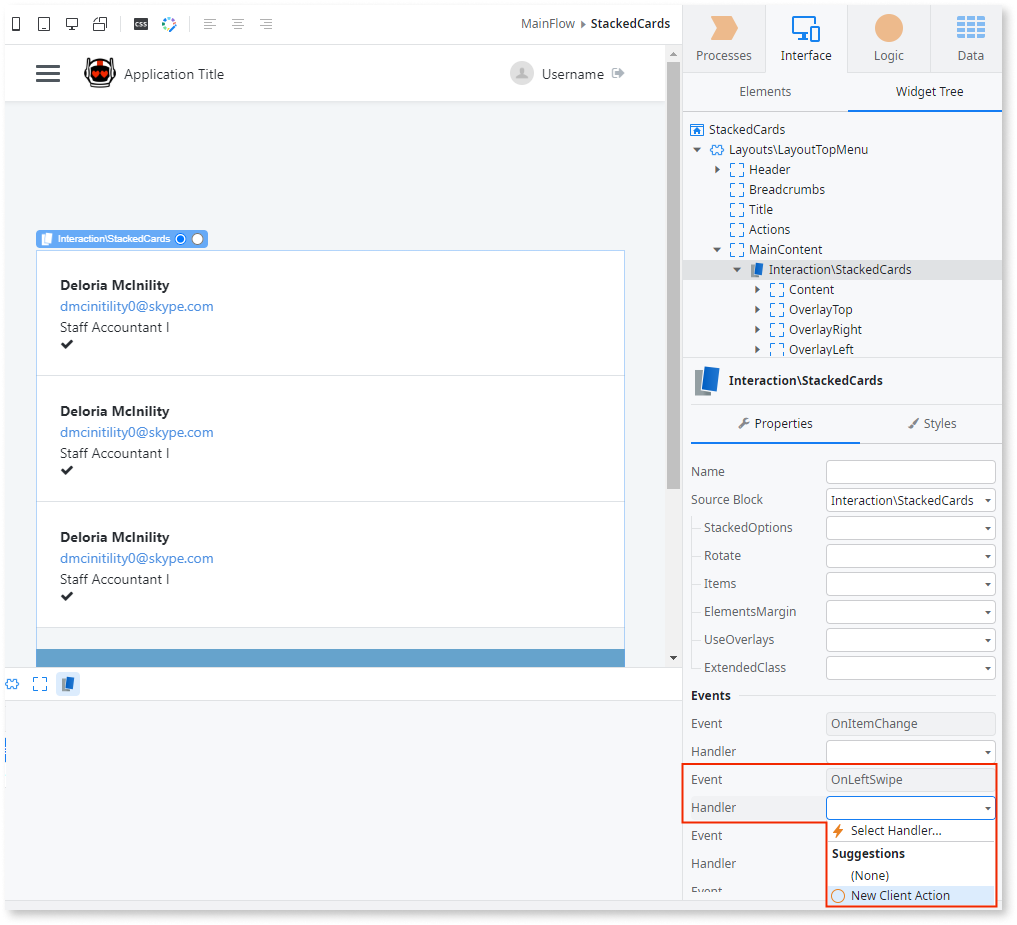Toggle the white circle on Interaction\StackedCards tag
This screenshot has height=925, width=1017.
coord(196,239)
